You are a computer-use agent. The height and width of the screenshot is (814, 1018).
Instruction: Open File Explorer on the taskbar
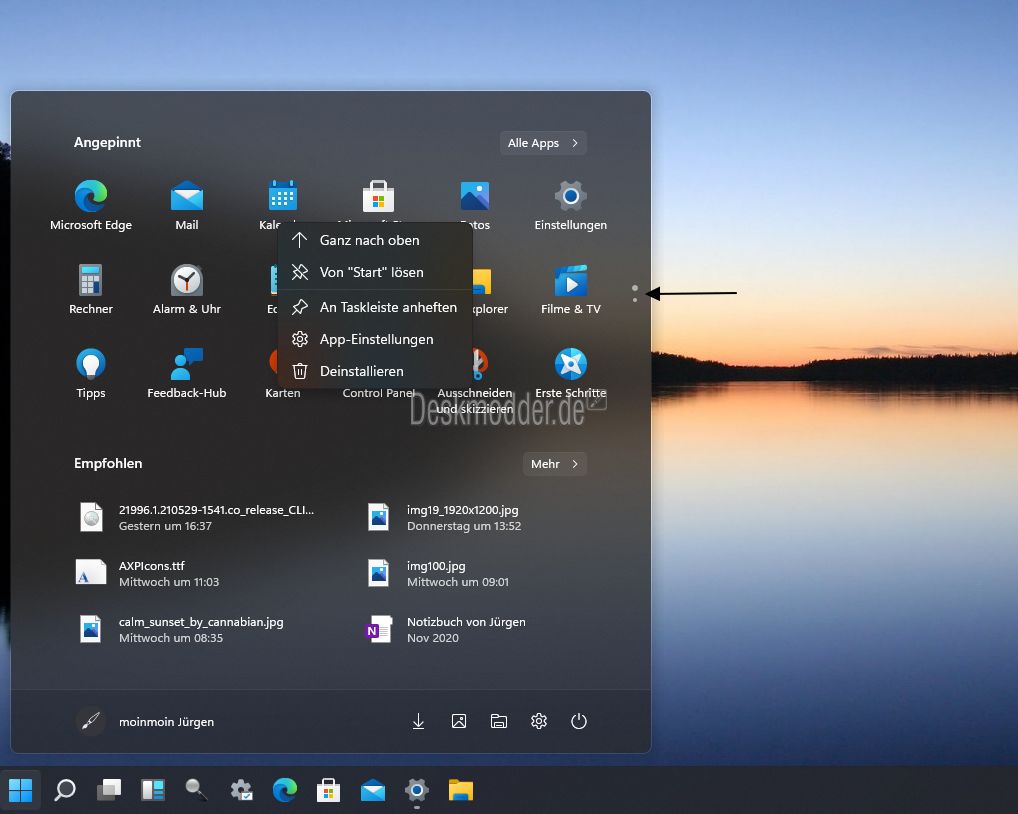460,790
